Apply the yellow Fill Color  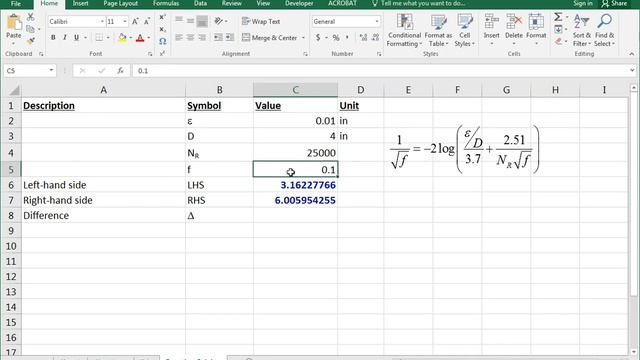coord(122,38)
